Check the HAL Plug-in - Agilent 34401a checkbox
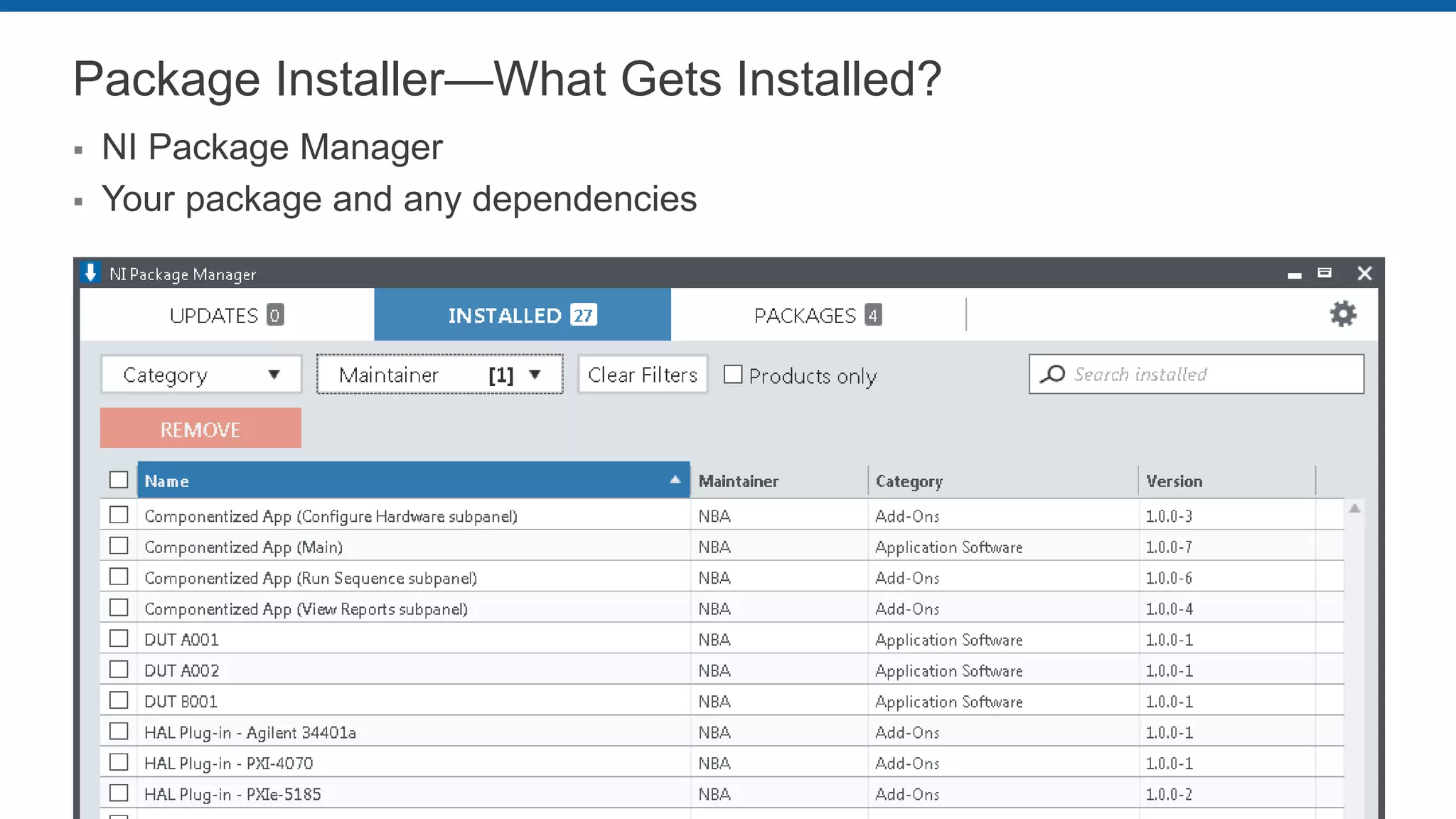 (119, 732)
